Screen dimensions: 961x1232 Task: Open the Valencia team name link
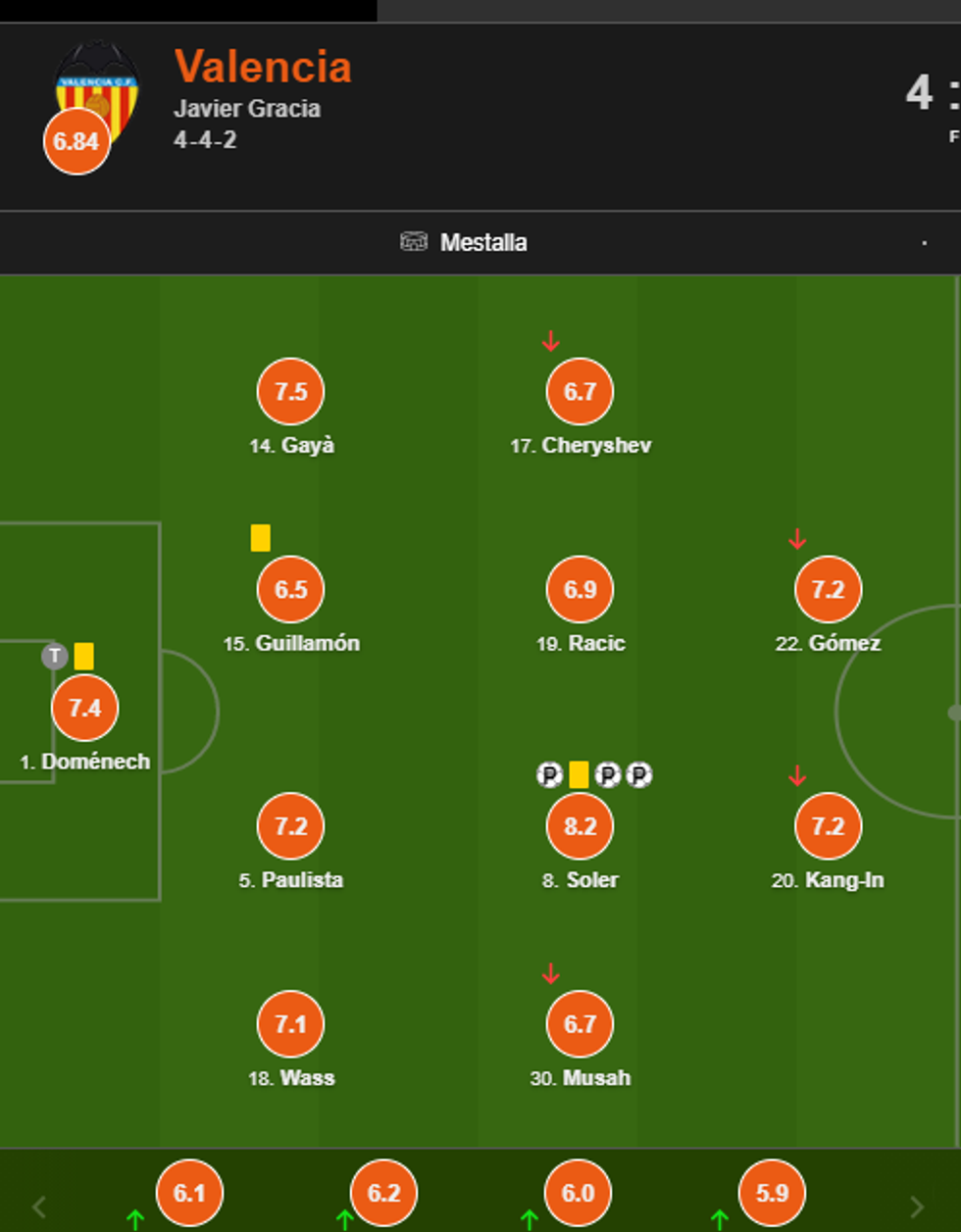[x=263, y=67]
